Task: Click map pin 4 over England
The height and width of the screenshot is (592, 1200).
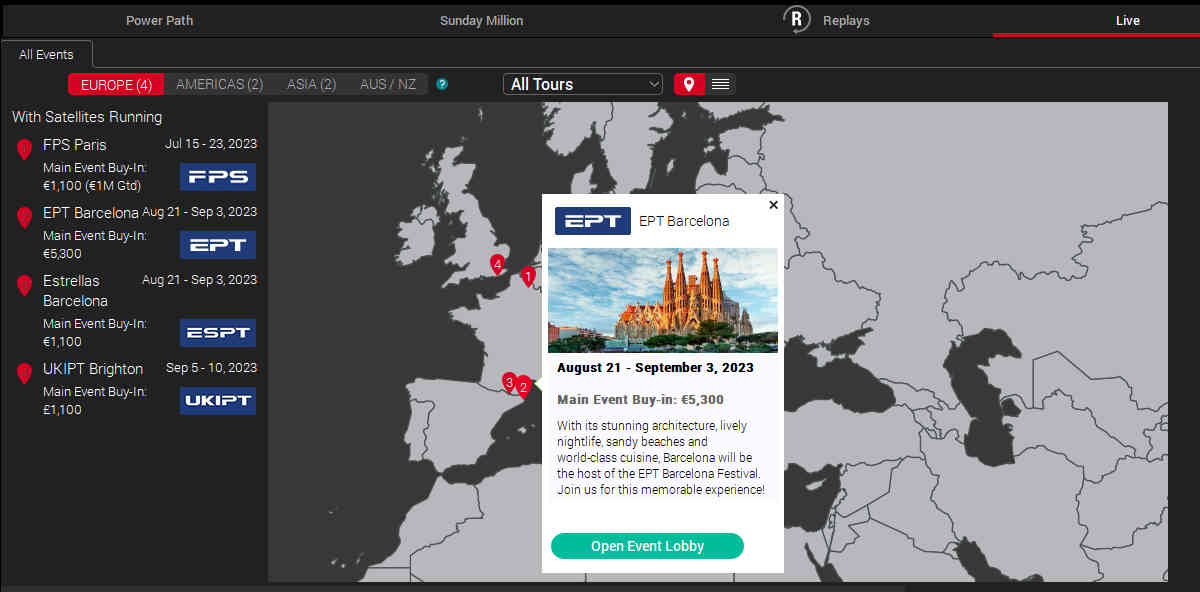Action: [497, 264]
